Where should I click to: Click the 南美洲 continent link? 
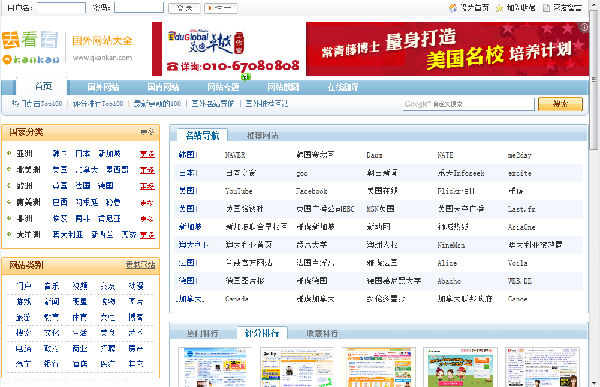point(28,202)
